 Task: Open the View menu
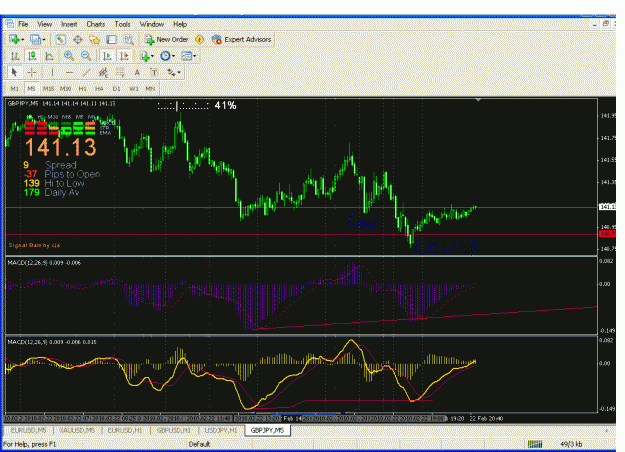pos(45,24)
